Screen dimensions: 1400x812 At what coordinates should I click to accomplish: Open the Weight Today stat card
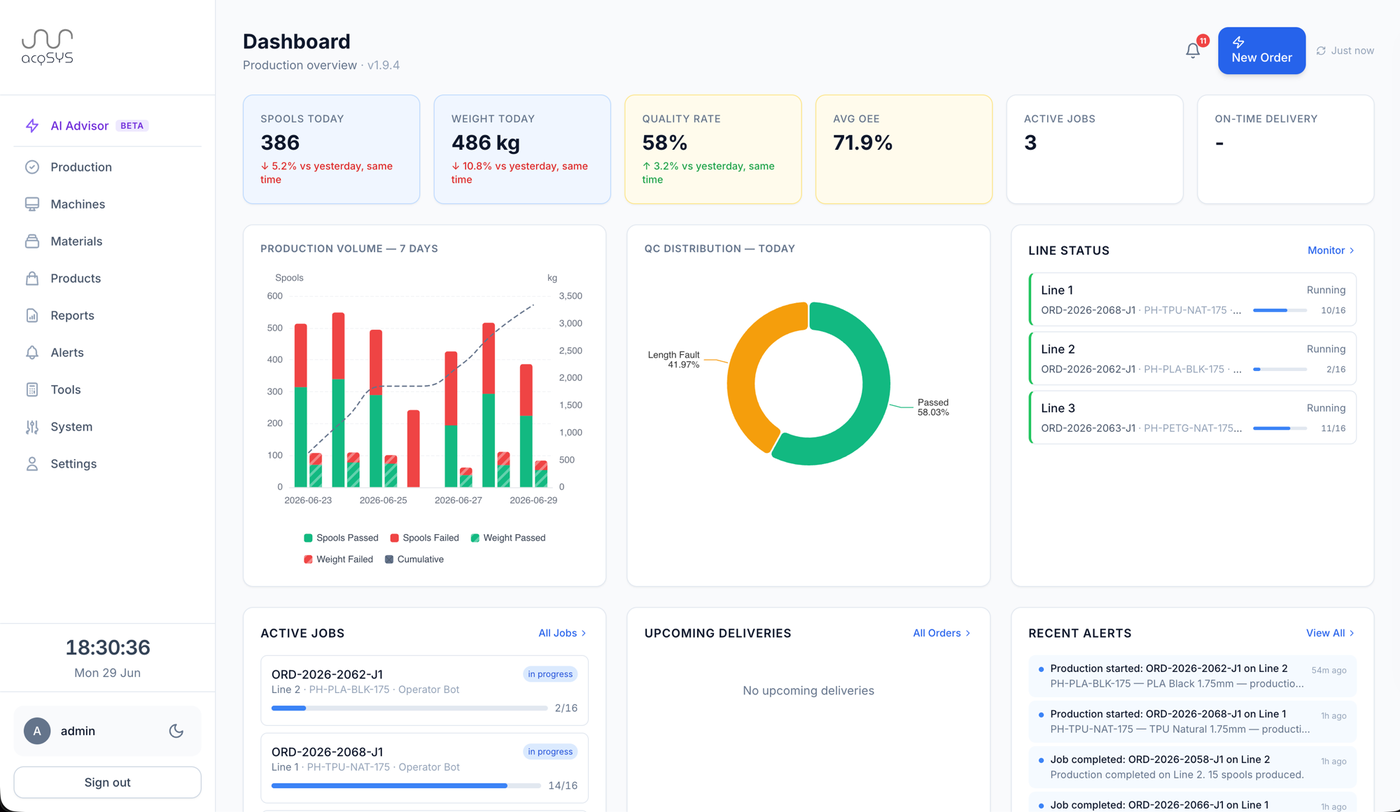(522, 150)
